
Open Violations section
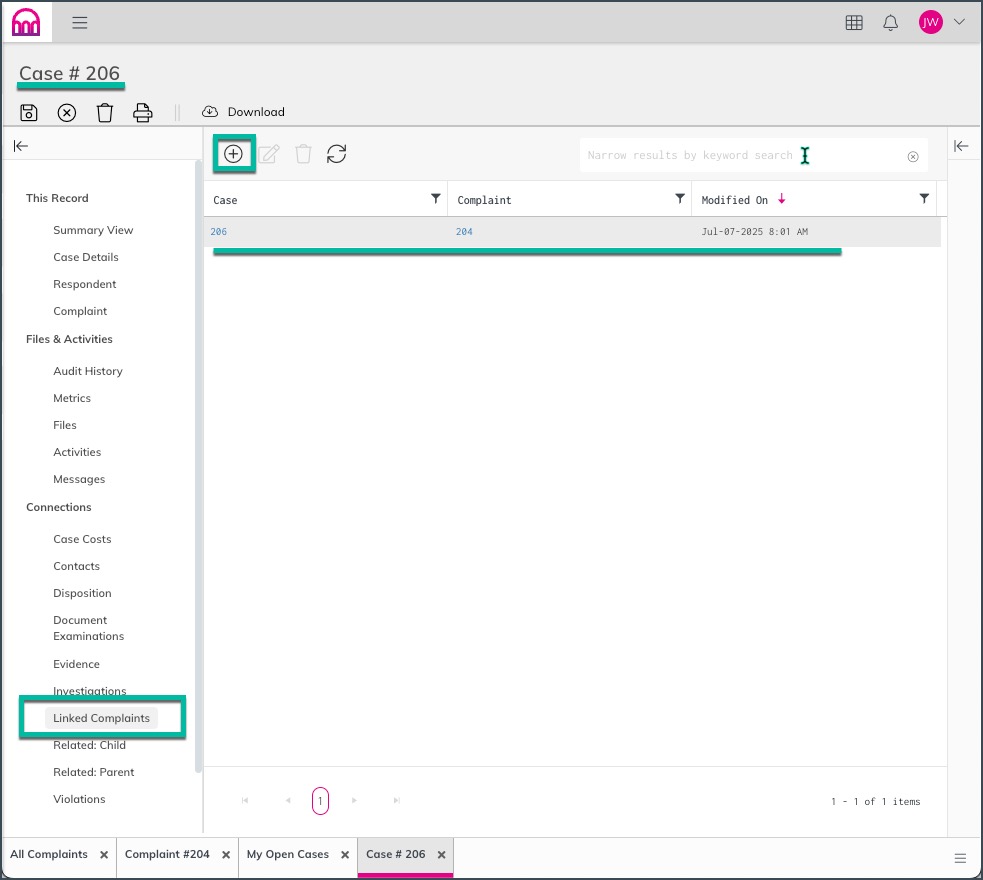click(79, 799)
